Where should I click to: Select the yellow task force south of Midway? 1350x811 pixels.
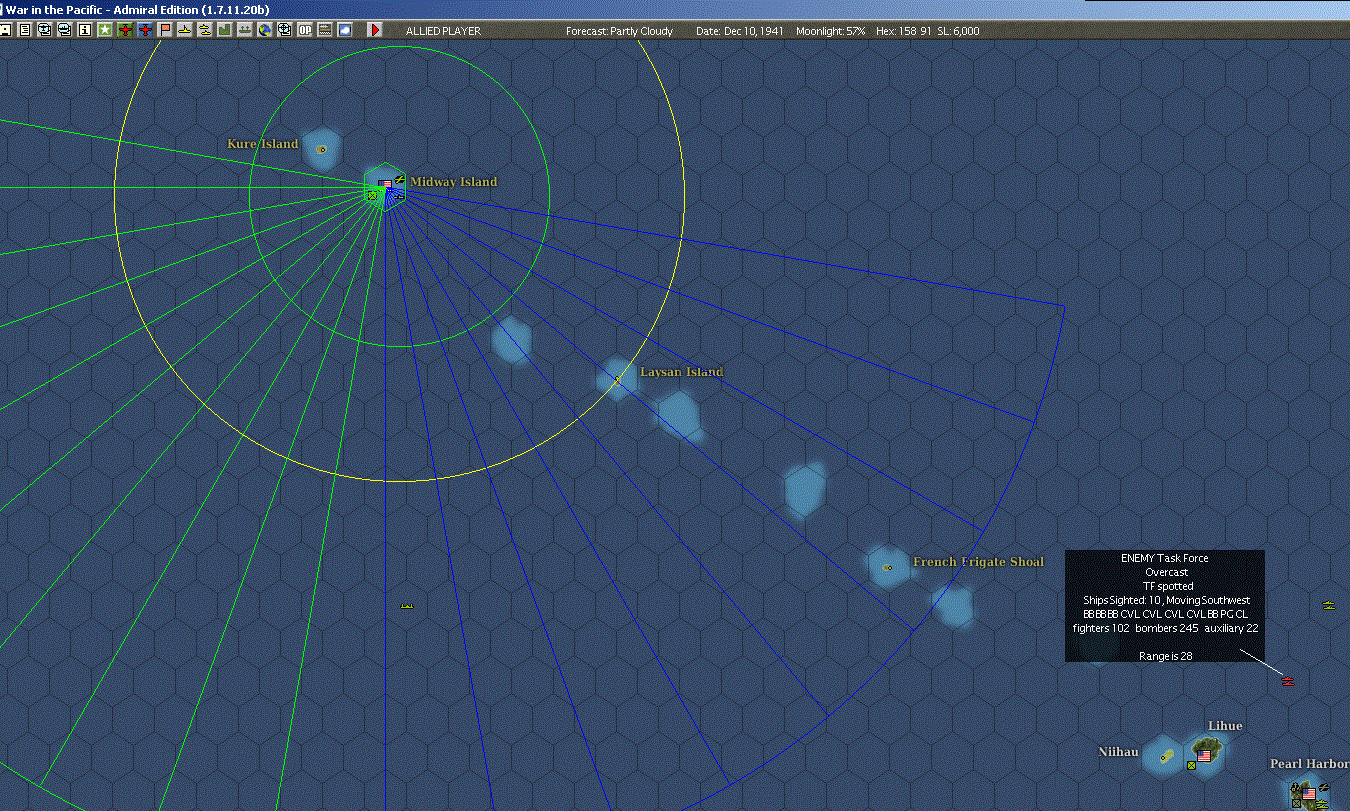[406, 606]
